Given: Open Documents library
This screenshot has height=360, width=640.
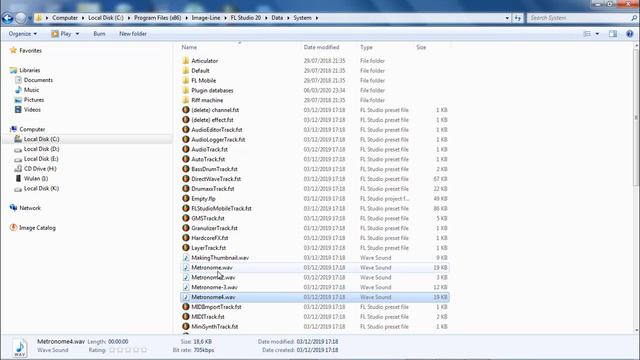Looking at the screenshot, I should (38, 80).
